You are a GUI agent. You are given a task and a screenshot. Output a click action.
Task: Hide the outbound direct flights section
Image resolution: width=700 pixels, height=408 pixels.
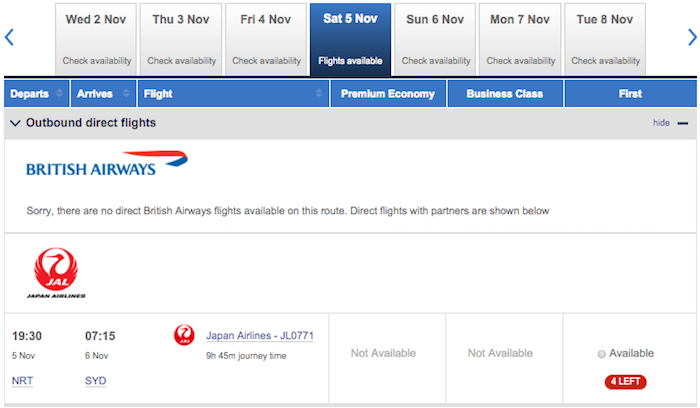click(x=661, y=123)
